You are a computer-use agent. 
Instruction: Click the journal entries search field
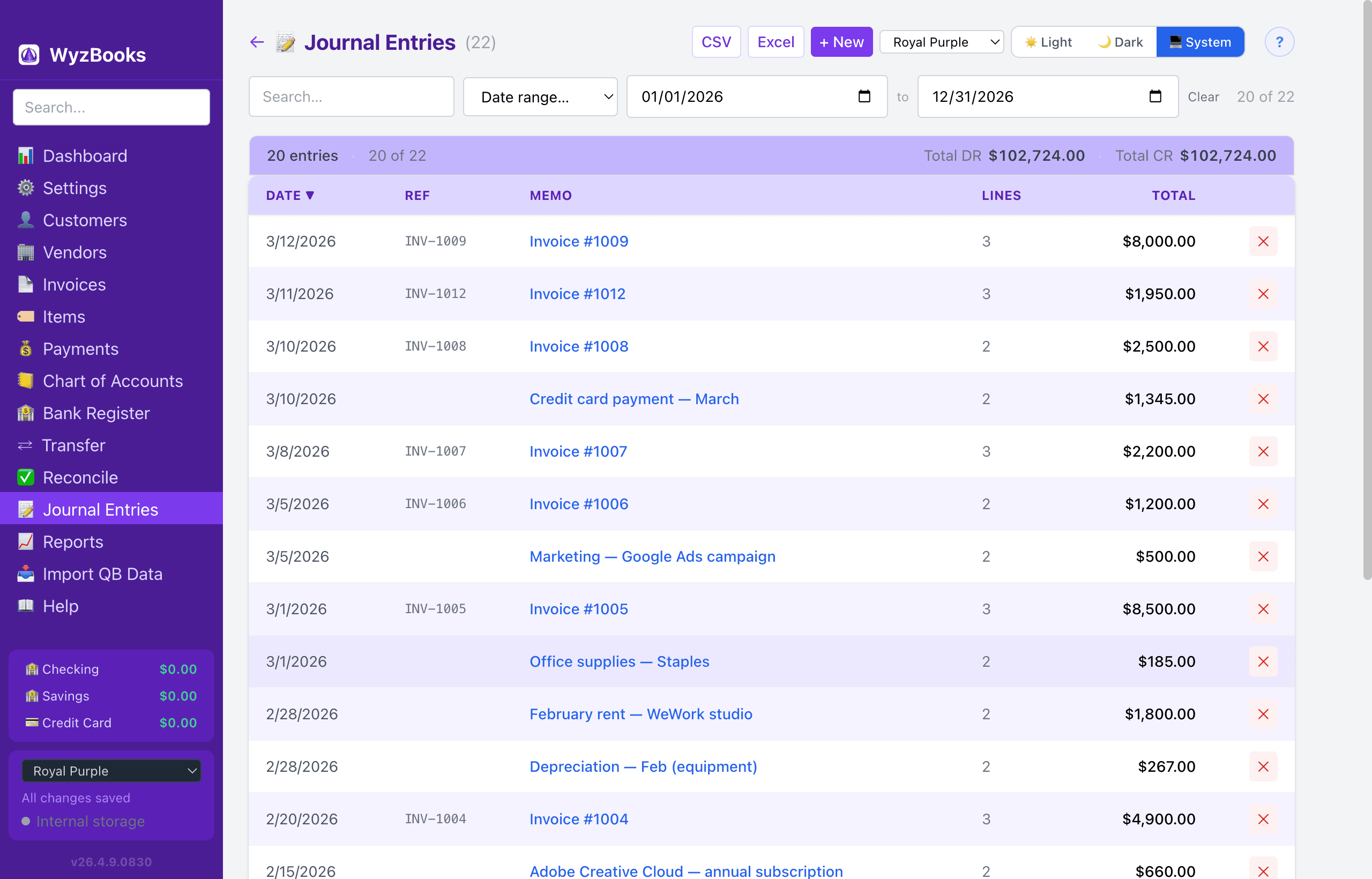tap(351, 97)
